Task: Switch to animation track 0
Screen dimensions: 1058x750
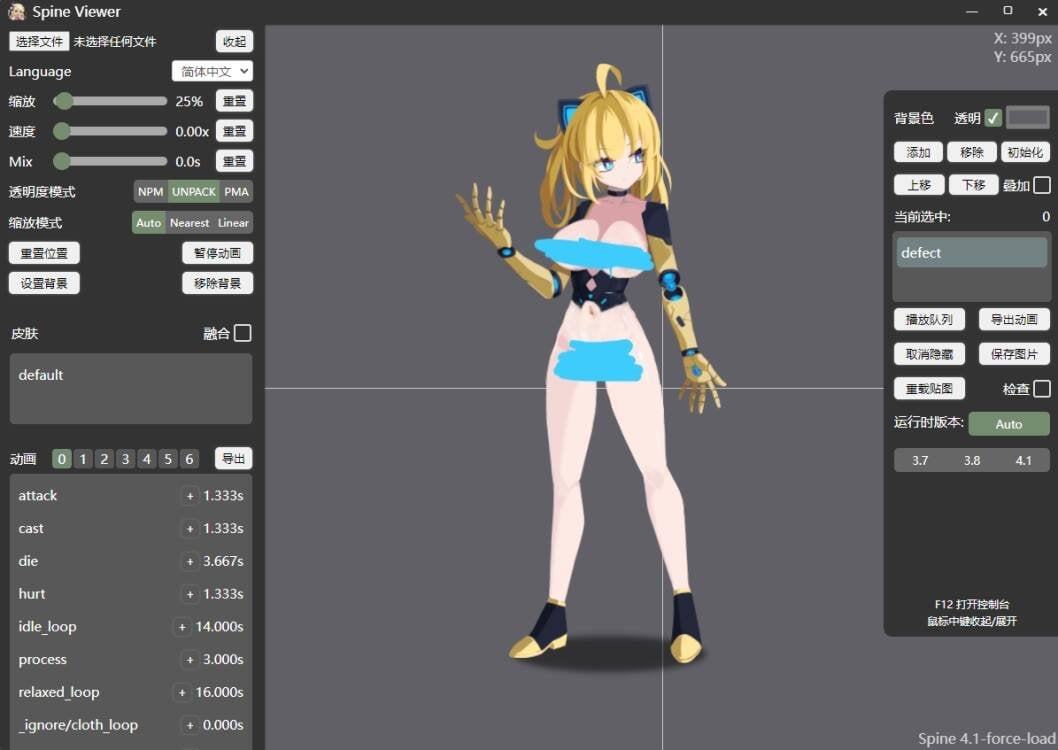Action: point(61,459)
